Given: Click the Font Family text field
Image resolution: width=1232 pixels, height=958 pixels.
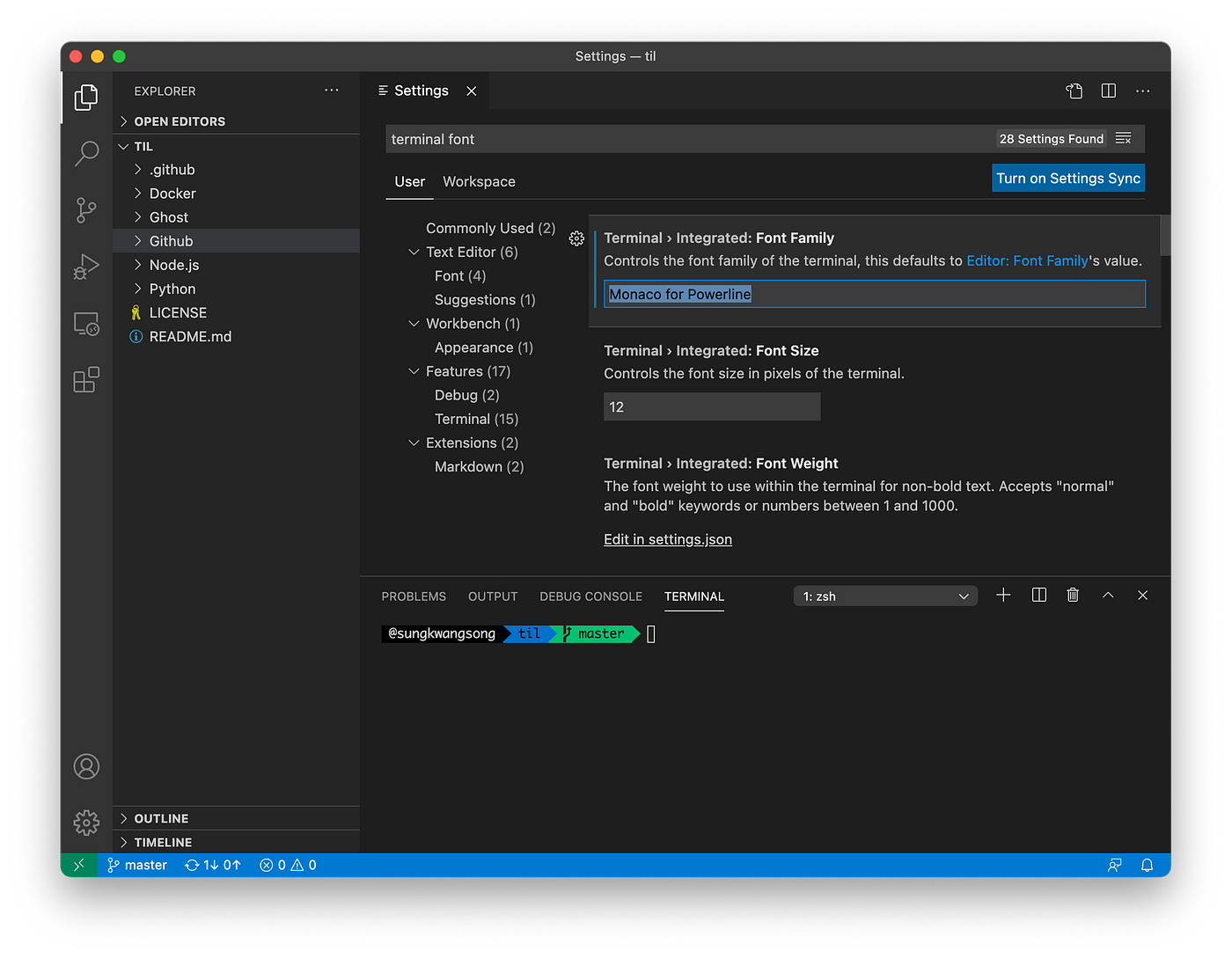Looking at the screenshot, I should coord(875,294).
